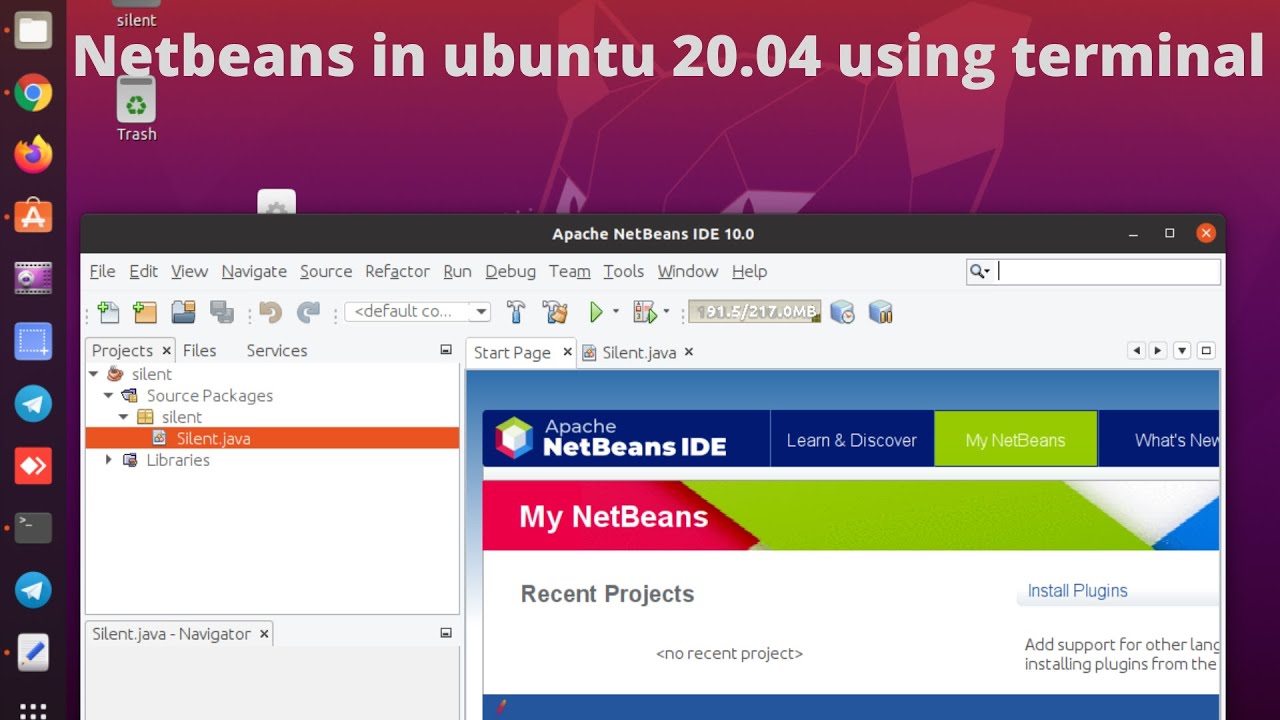Image resolution: width=1280 pixels, height=720 pixels.
Task: Click the Build Project hammer icon
Action: [x=516, y=312]
